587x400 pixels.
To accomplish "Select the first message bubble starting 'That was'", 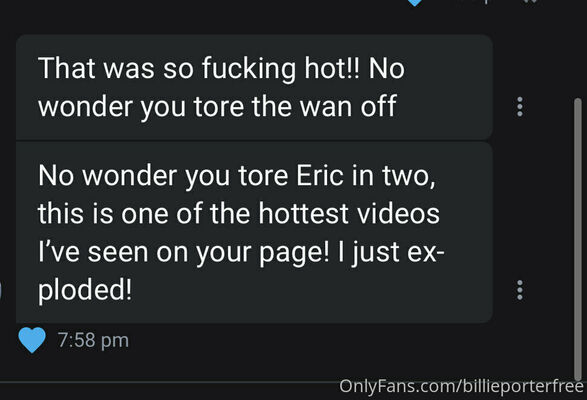I will point(254,87).
